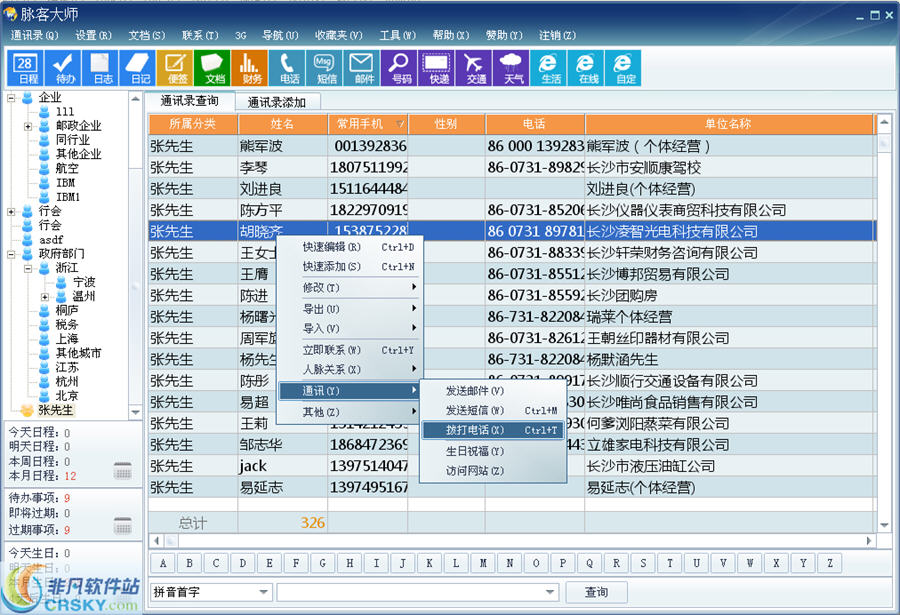Choose 生日祝福(Y) in the submenu
The image size is (900, 615).
pos(494,451)
